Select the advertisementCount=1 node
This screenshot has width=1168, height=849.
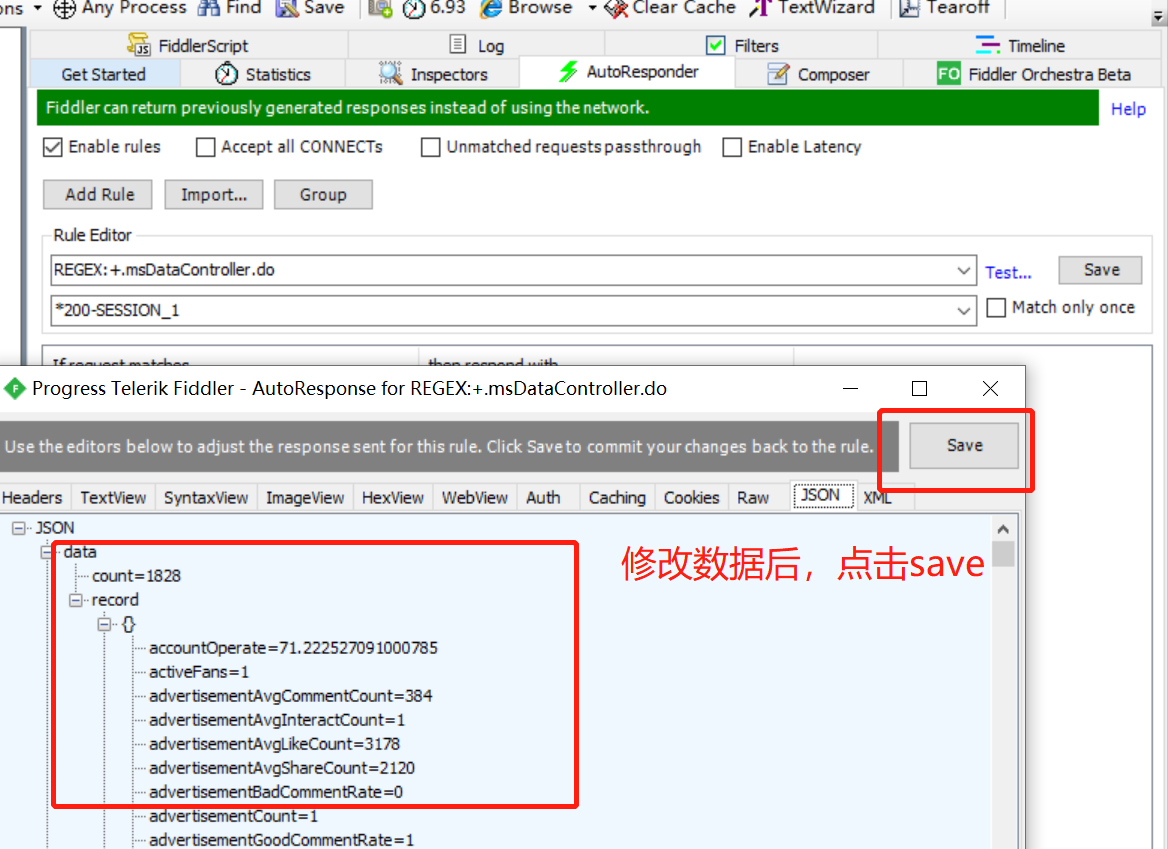click(233, 816)
